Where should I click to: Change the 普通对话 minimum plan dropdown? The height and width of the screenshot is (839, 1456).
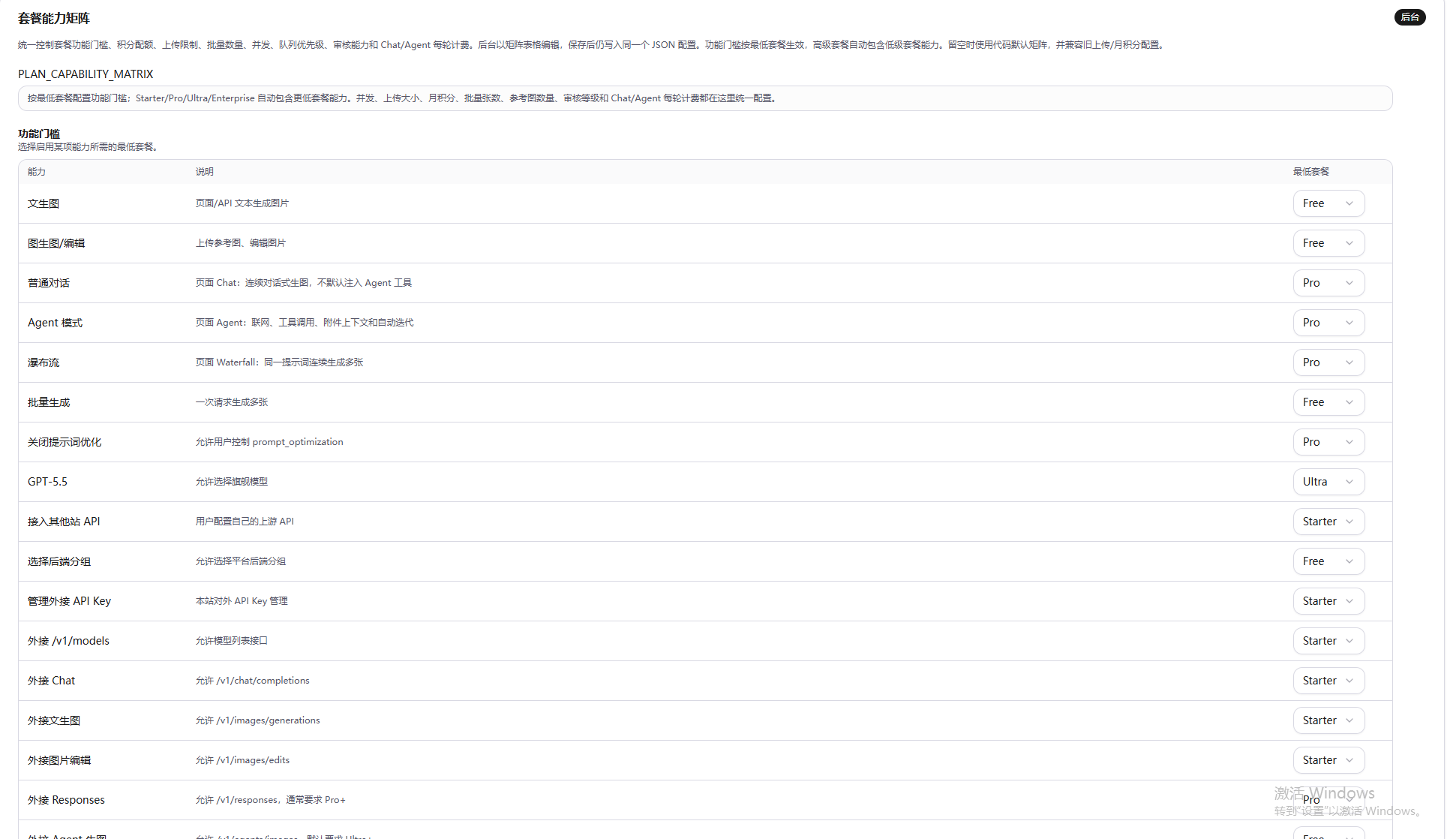(1328, 283)
